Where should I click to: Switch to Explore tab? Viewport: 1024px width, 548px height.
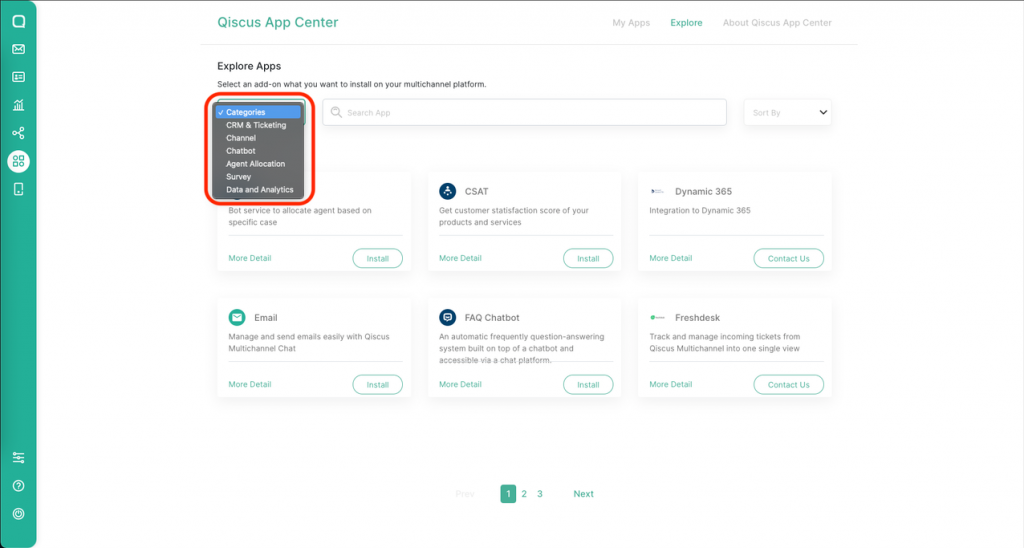[x=686, y=23]
